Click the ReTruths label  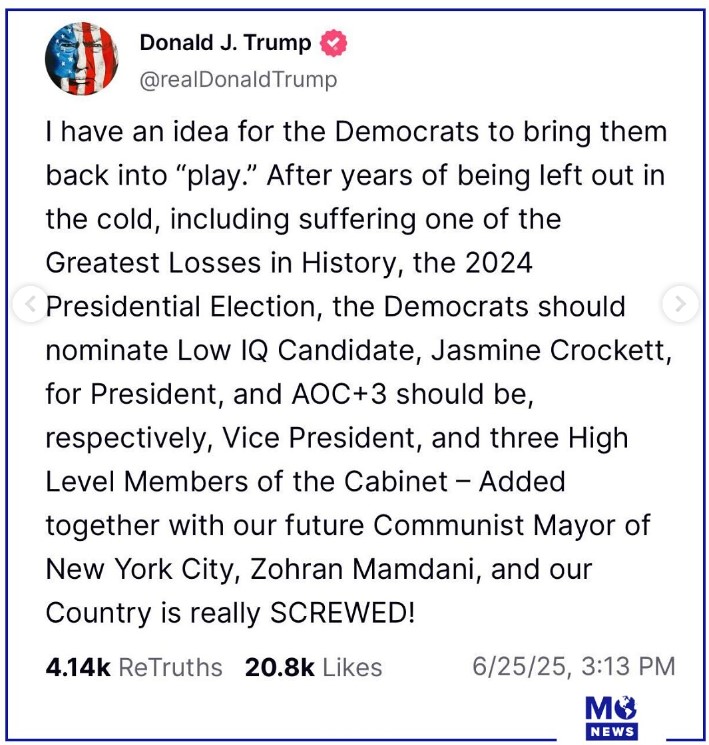pyautogui.click(x=170, y=668)
